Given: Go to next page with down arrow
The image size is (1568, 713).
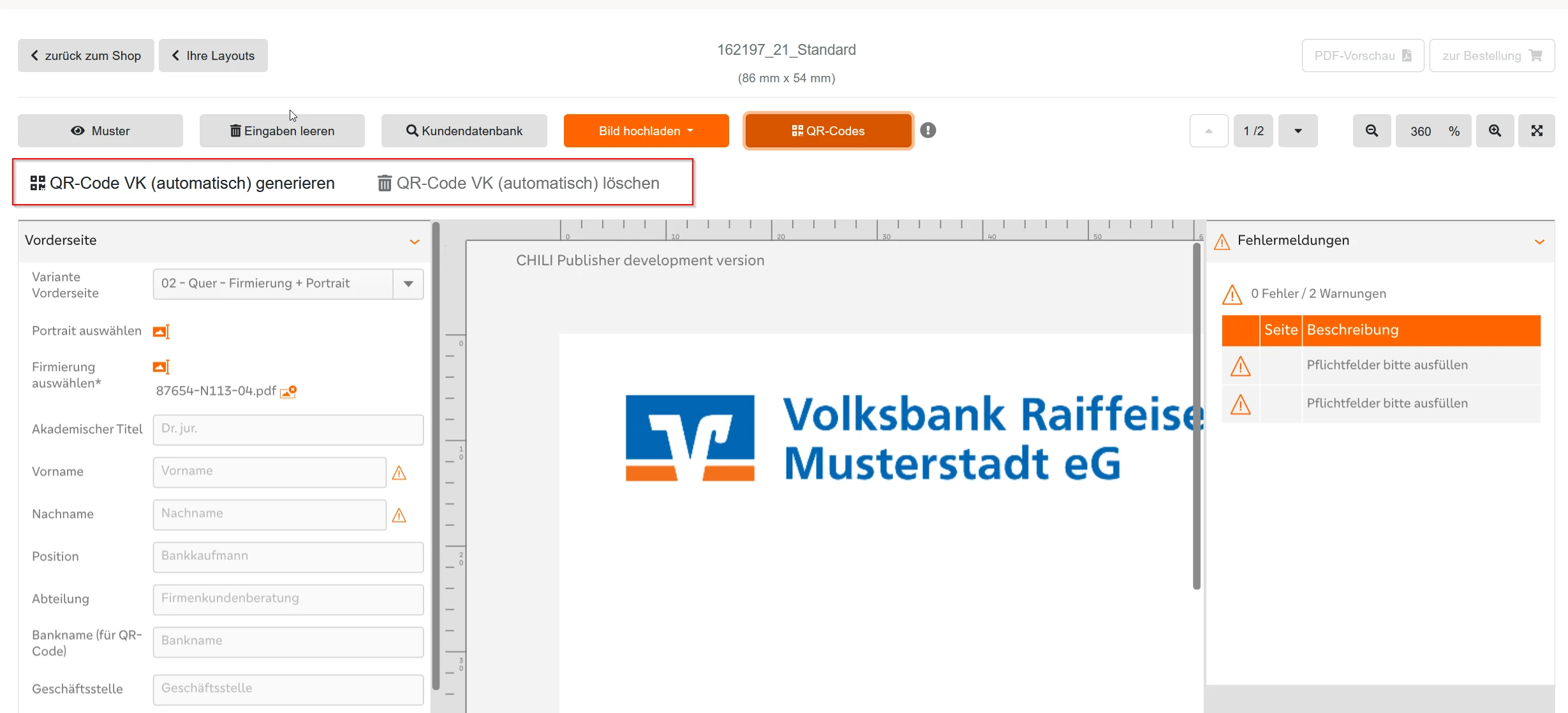Looking at the screenshot, I should 1298,131.
